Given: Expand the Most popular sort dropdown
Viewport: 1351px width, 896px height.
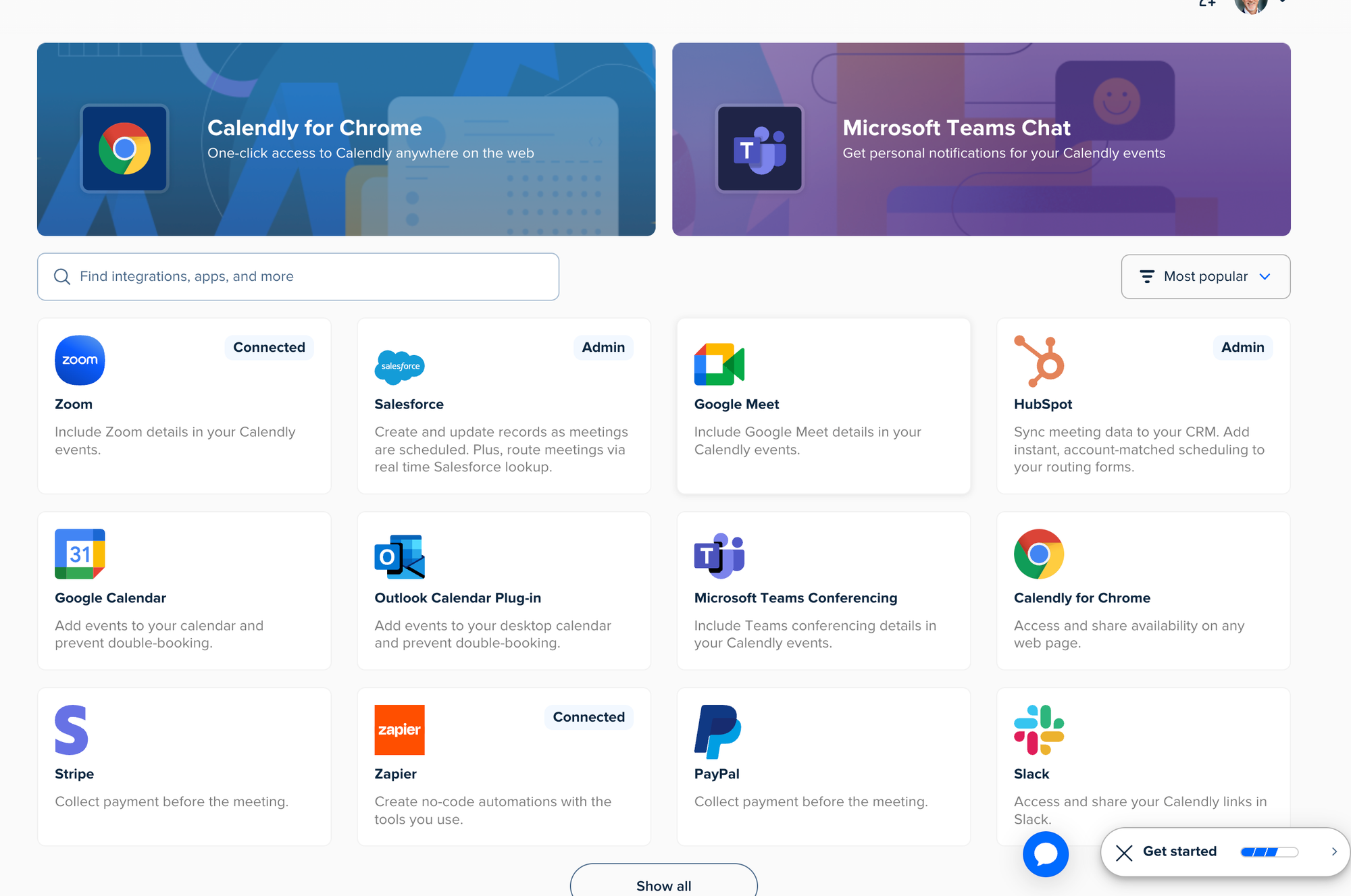Looking at the screenshot, I should pos(1205,277).
